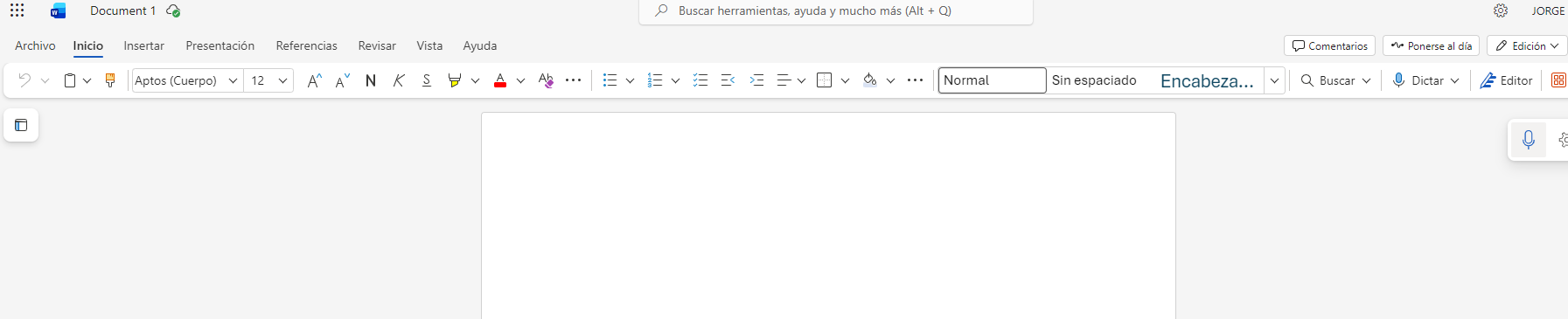This screenshot has height=319, width=1568.
Task: Open the Vista tab
Action: tap(429, 45)
